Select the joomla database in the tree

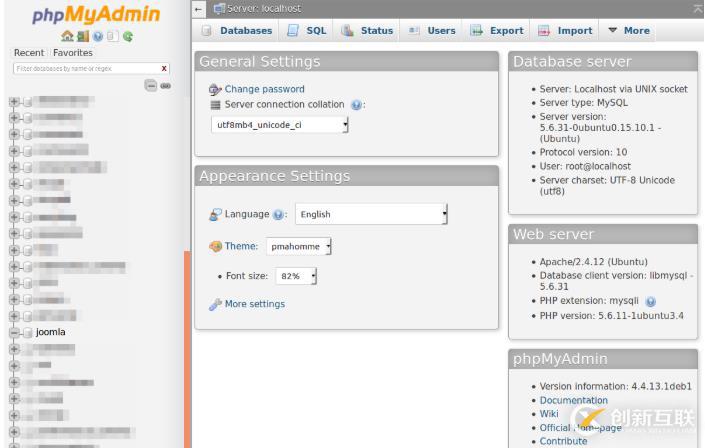pos(50,332)
